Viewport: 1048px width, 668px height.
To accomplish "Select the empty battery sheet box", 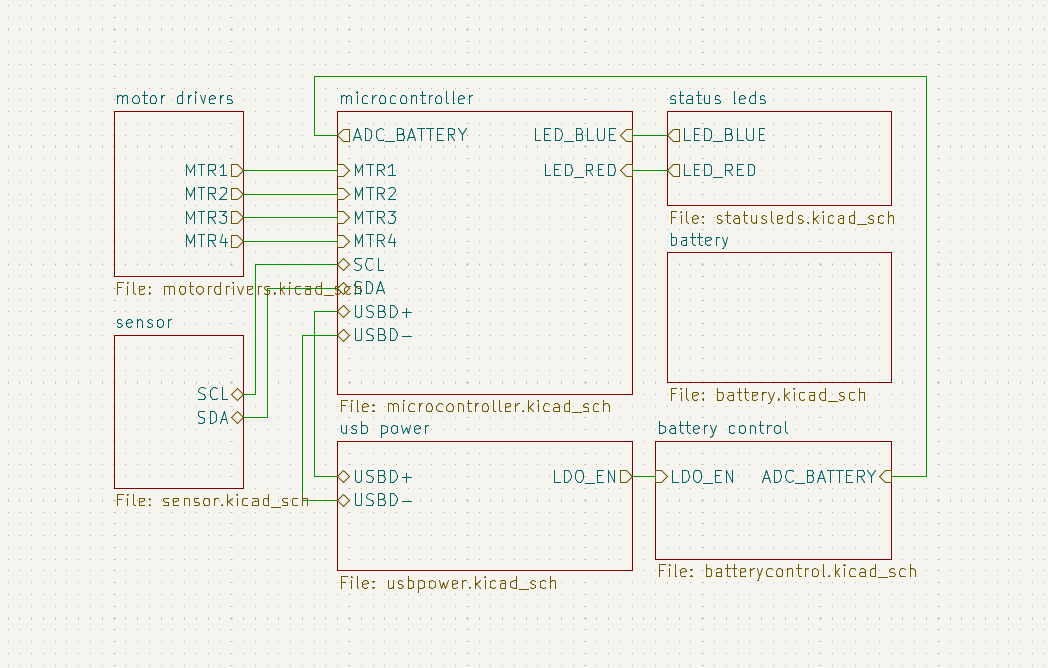I will click(x=779, y=318).
